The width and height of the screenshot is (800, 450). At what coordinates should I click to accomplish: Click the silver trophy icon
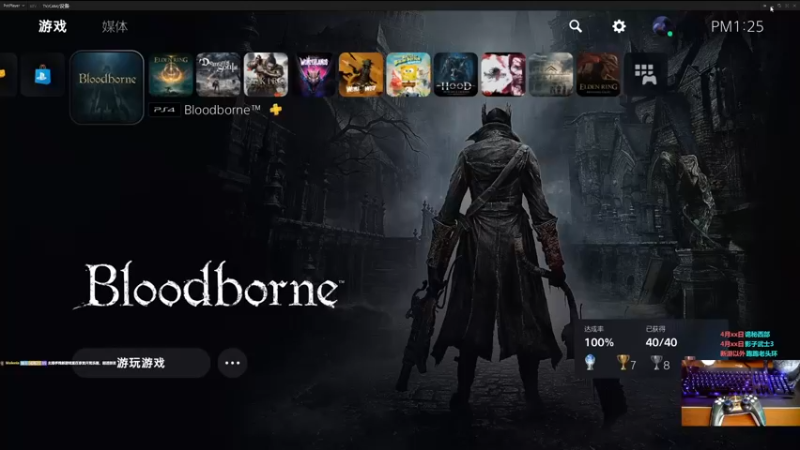(656, 362)
